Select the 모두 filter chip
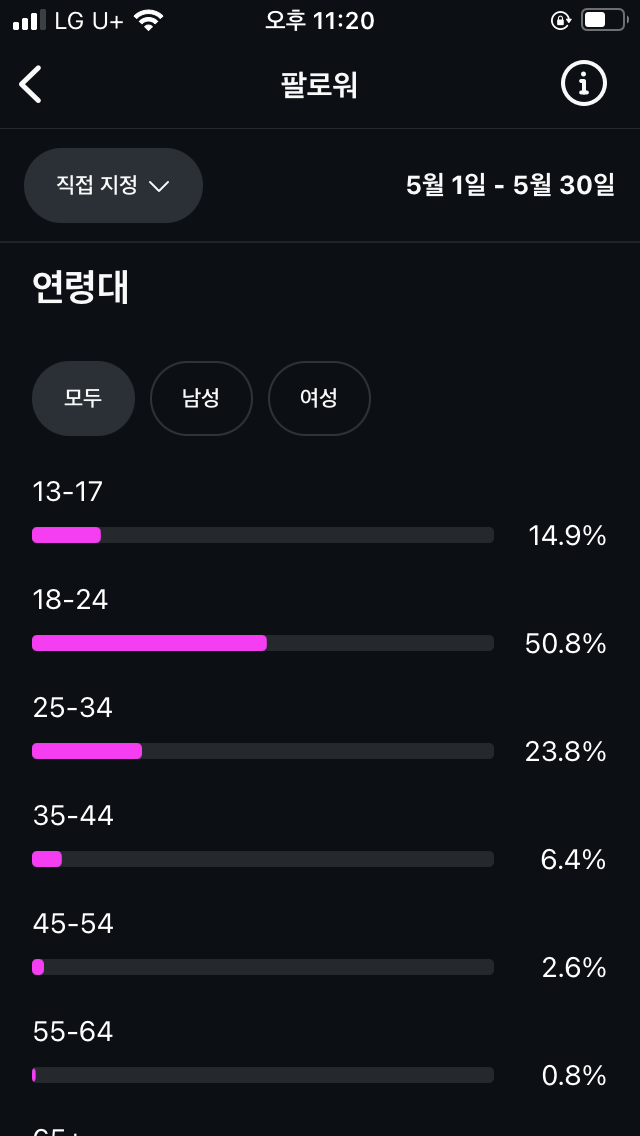The height and width of the screenshot is (1136, 640). (x=83, y=398)
